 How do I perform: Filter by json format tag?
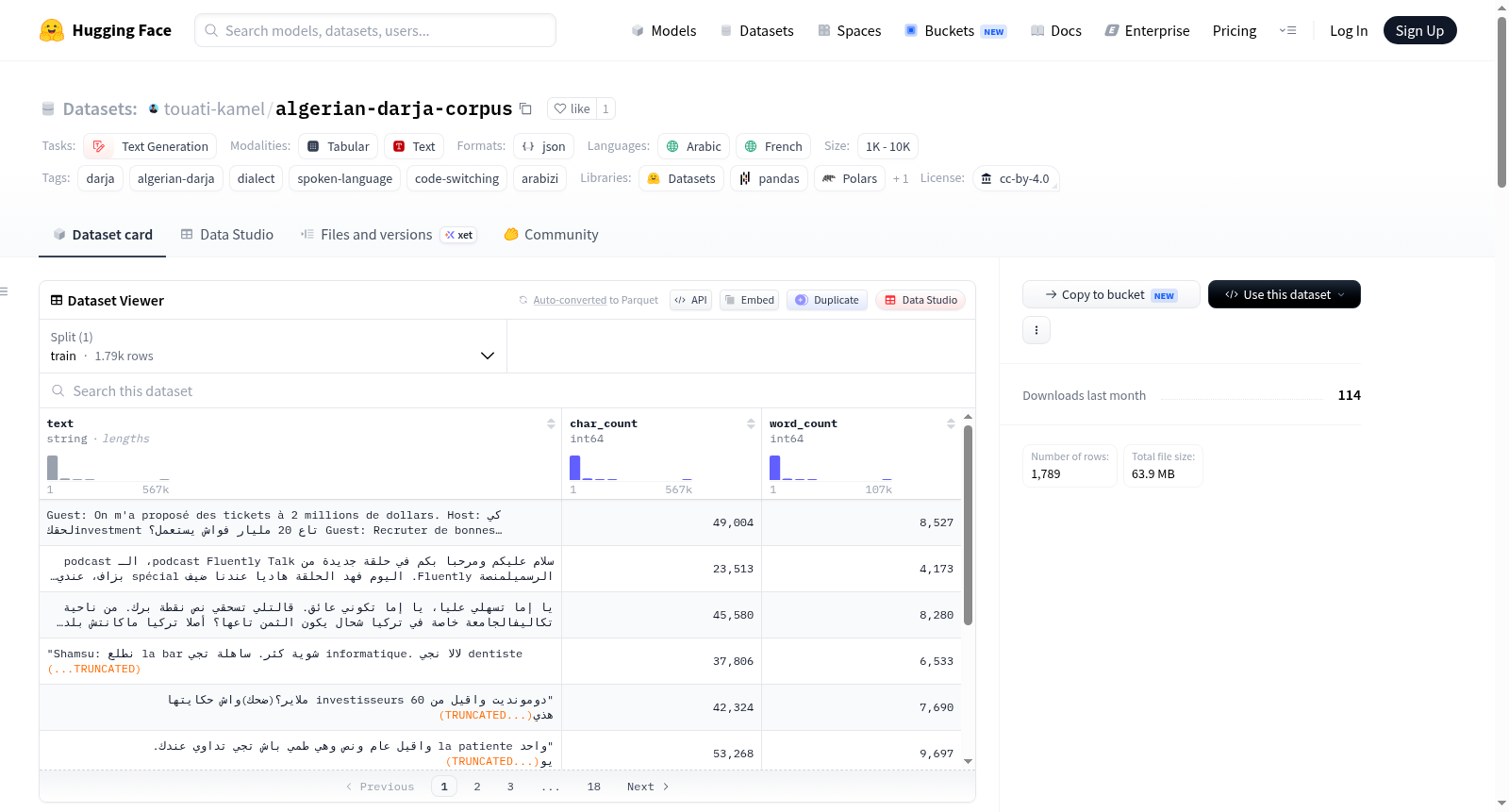tap(544, 146)
